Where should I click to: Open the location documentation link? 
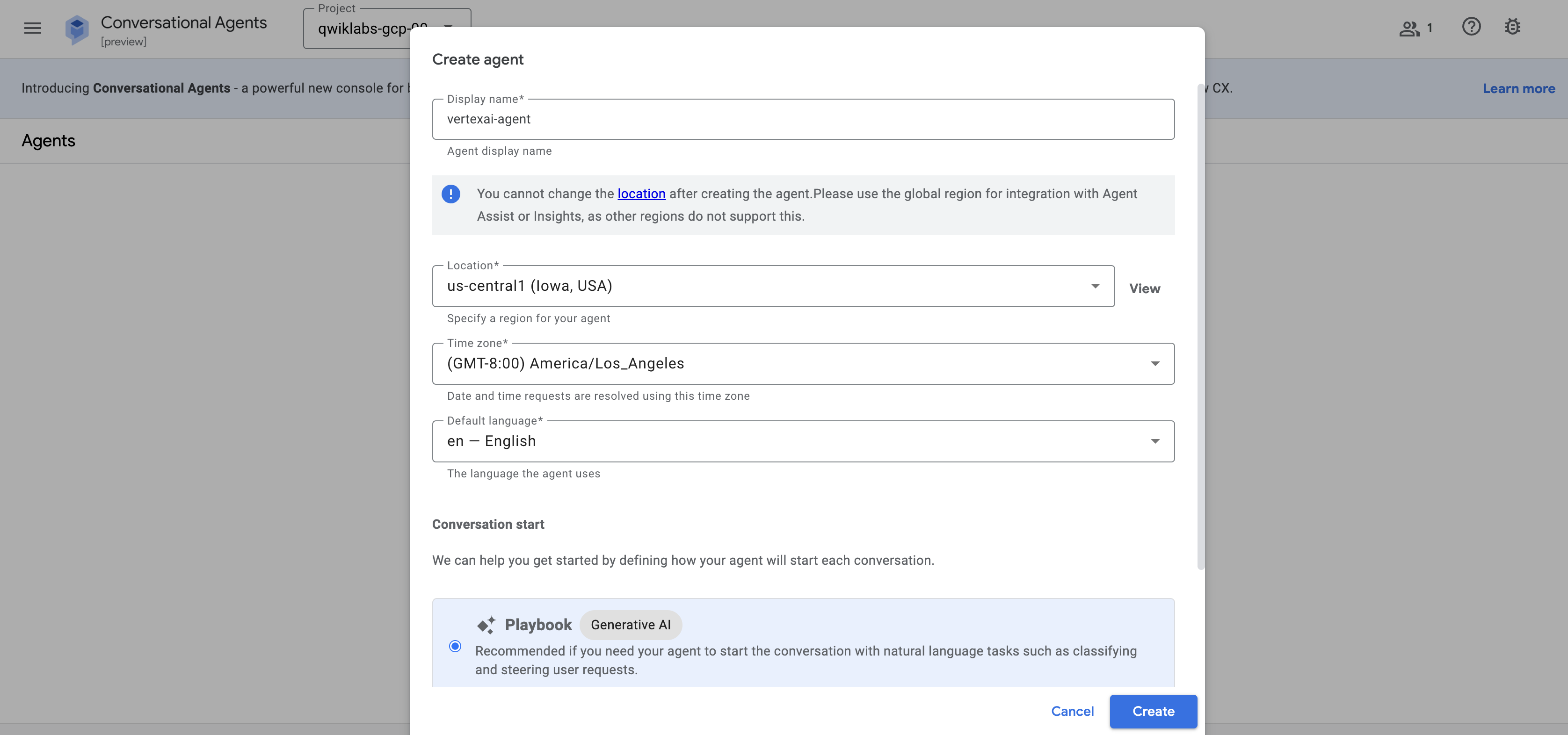(641, 194)
